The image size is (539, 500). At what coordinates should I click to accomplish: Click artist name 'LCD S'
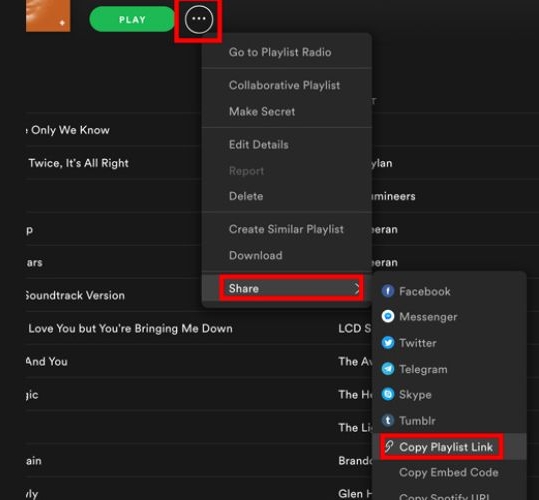click(355, 328)
